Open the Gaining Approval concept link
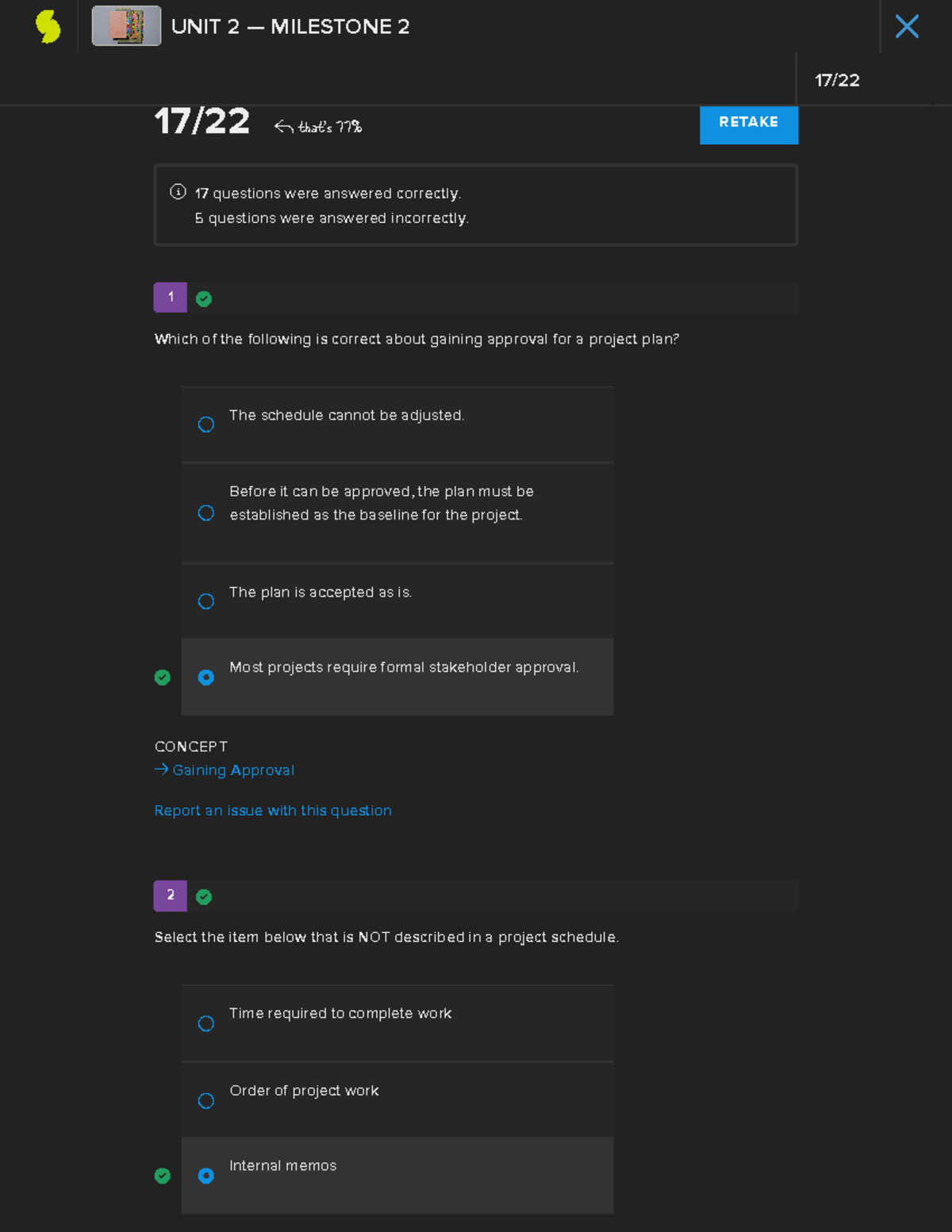Image resolution: width=952 pixels, height=1232 pixels. tap(232, 770)
